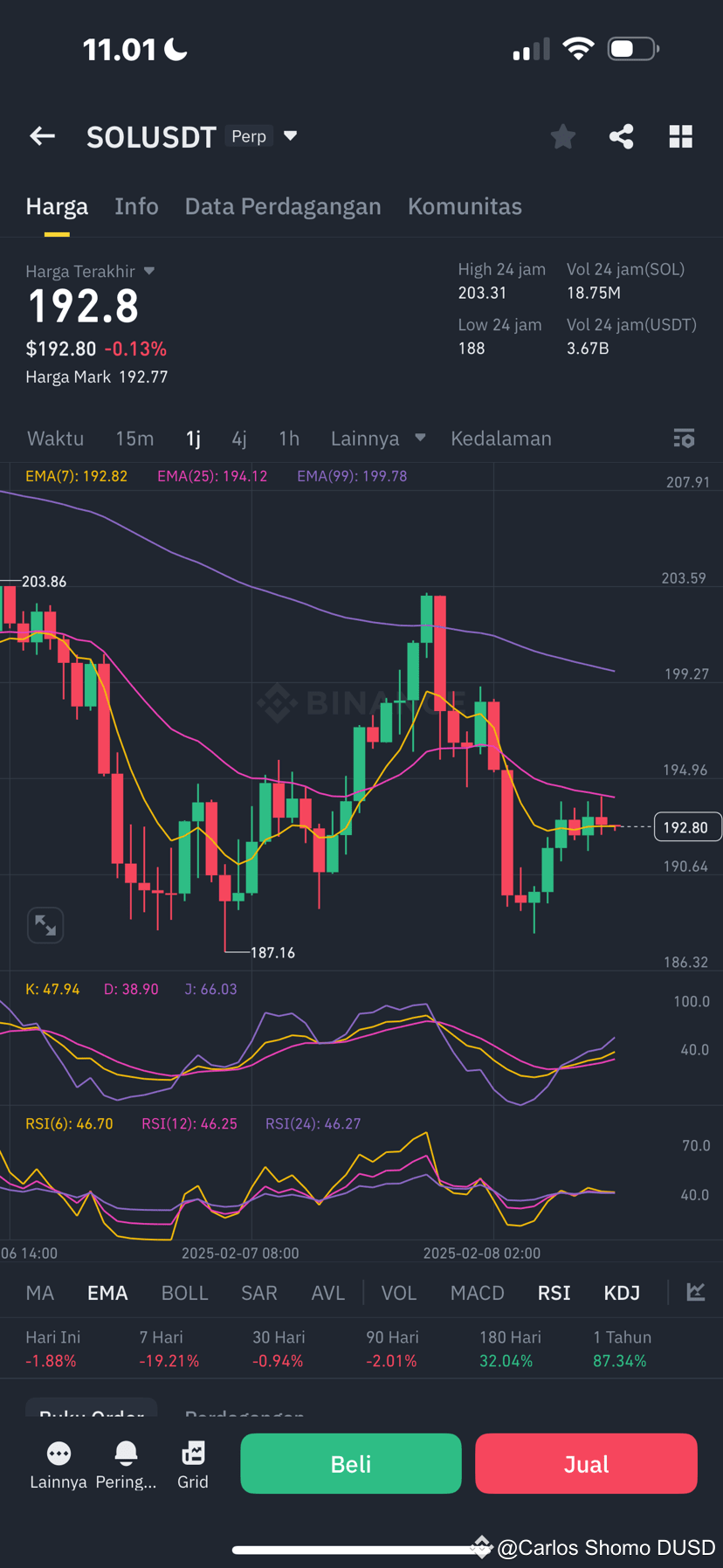The image size is (723, 1568).
Task: Tap the battery status icon
Action: (633, 48)
